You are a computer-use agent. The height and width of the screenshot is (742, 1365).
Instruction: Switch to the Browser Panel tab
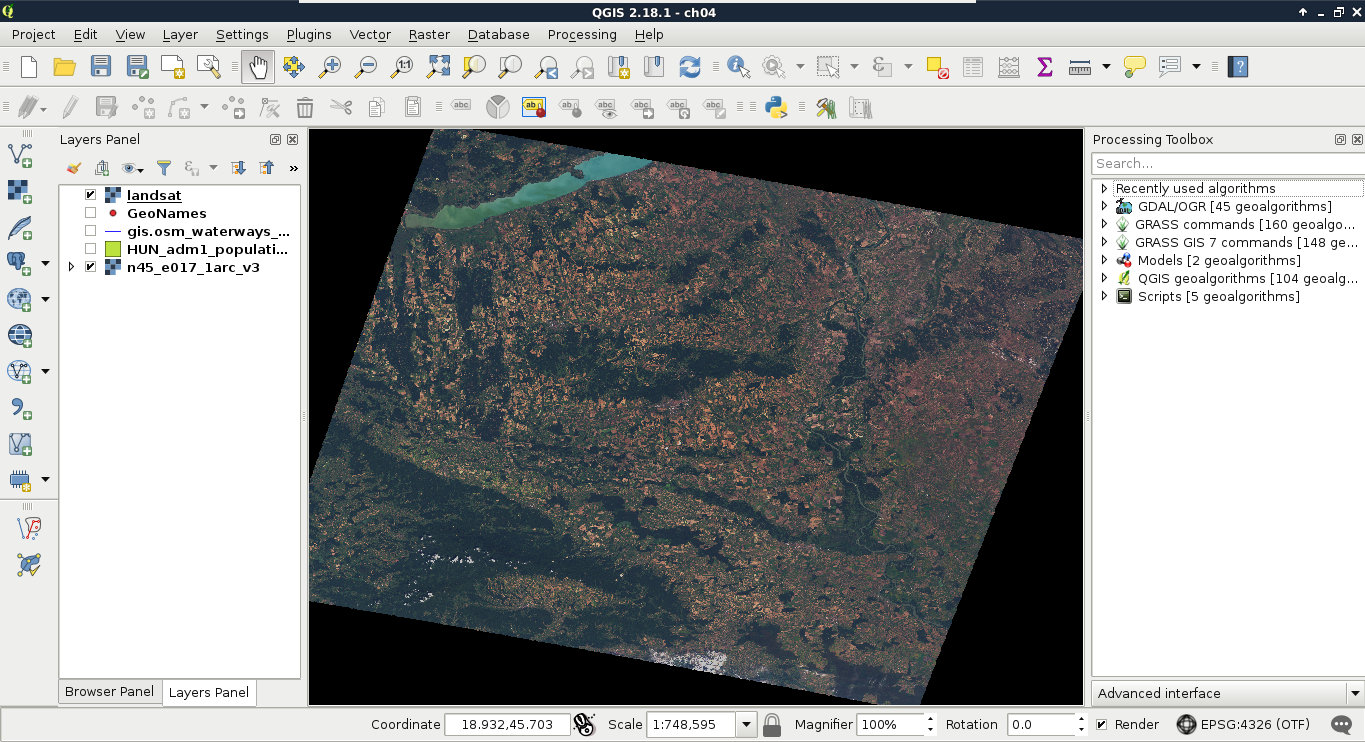point(109,691)
